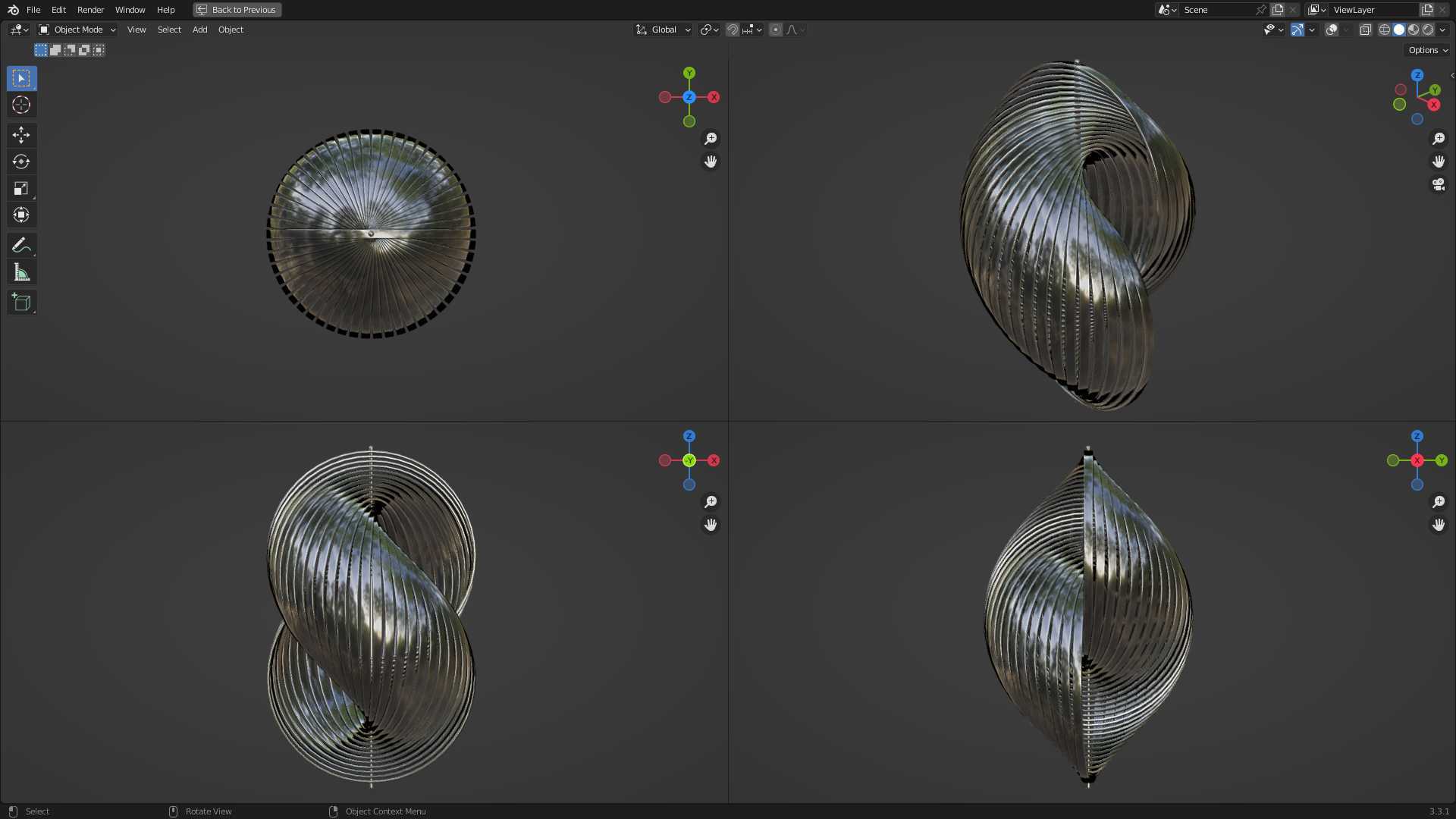Click pan hand icon in top-left viewport

[x=711, y=162]
